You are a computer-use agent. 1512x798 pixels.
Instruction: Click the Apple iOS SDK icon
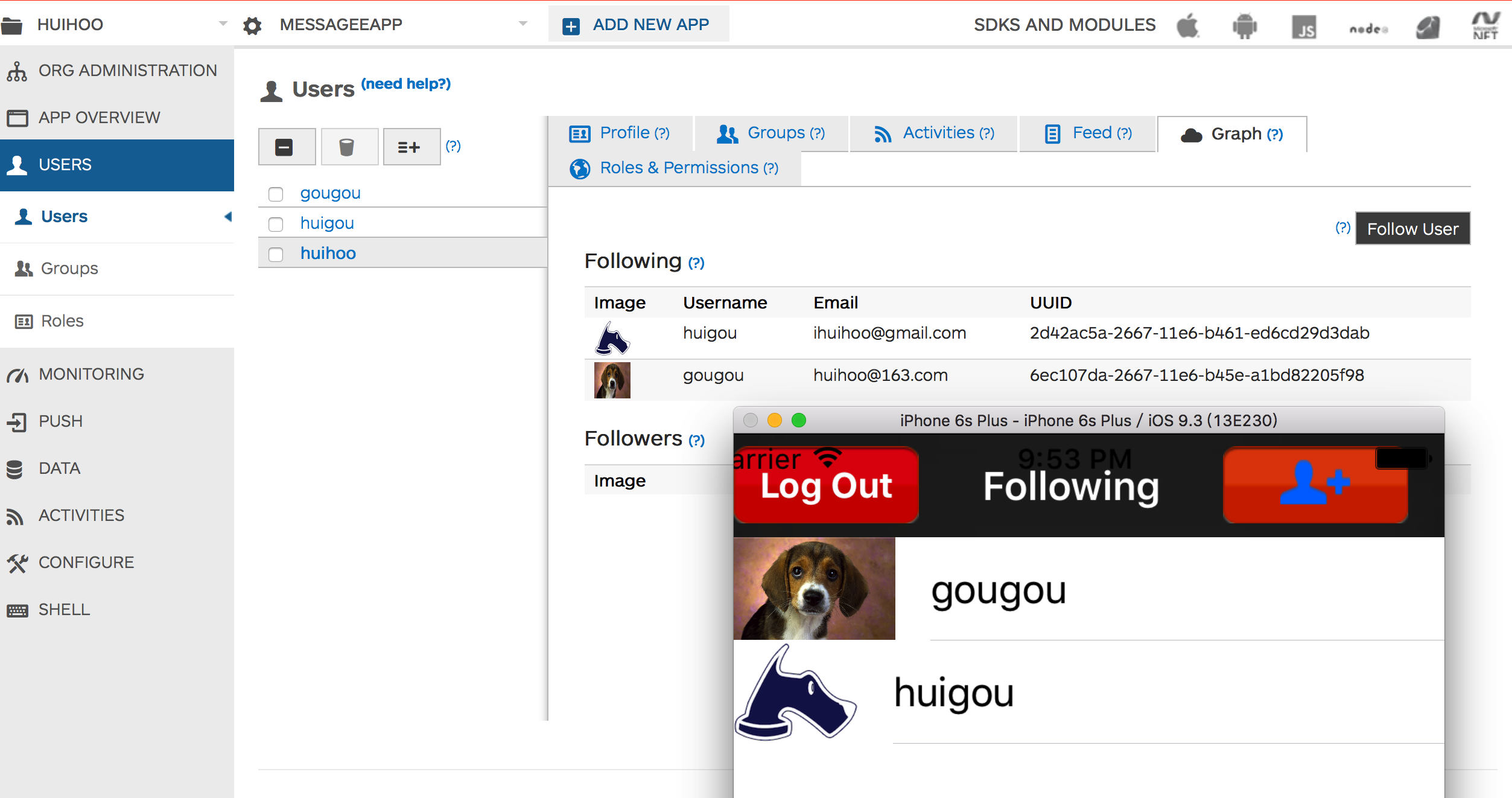[1187, 26]
